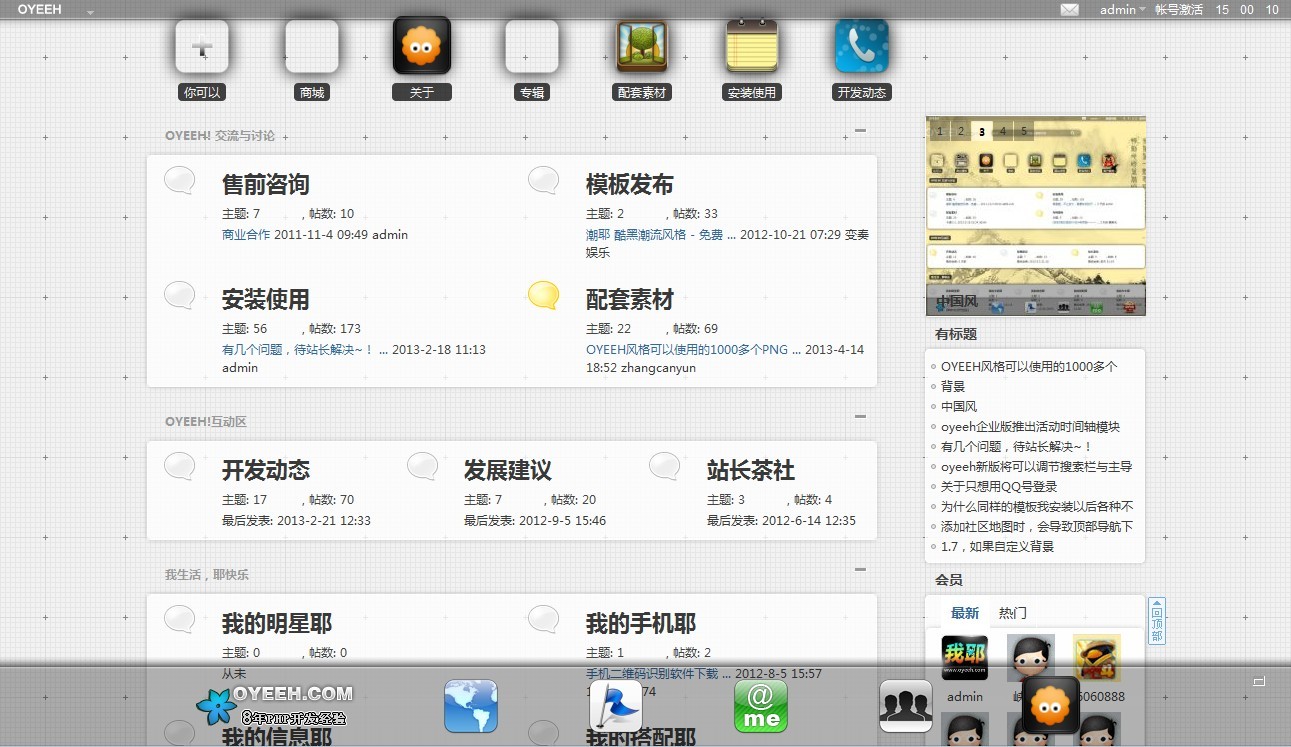Screen dimensions: 1291x747
Task: Click the speech bubble icon beside 模板发布
Action: [x=544, y=180]
